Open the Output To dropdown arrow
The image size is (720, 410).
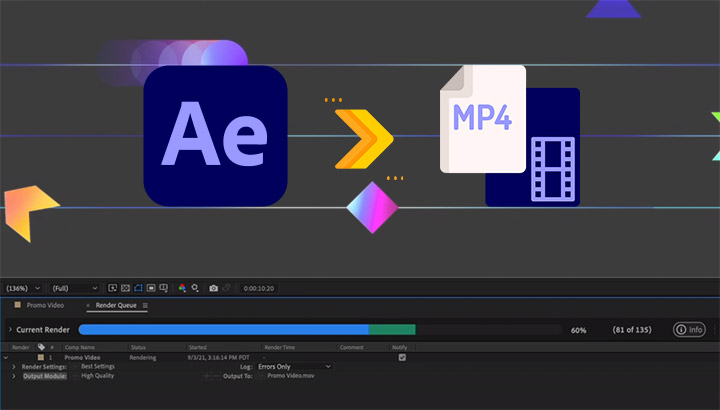(x=261, y=376)
